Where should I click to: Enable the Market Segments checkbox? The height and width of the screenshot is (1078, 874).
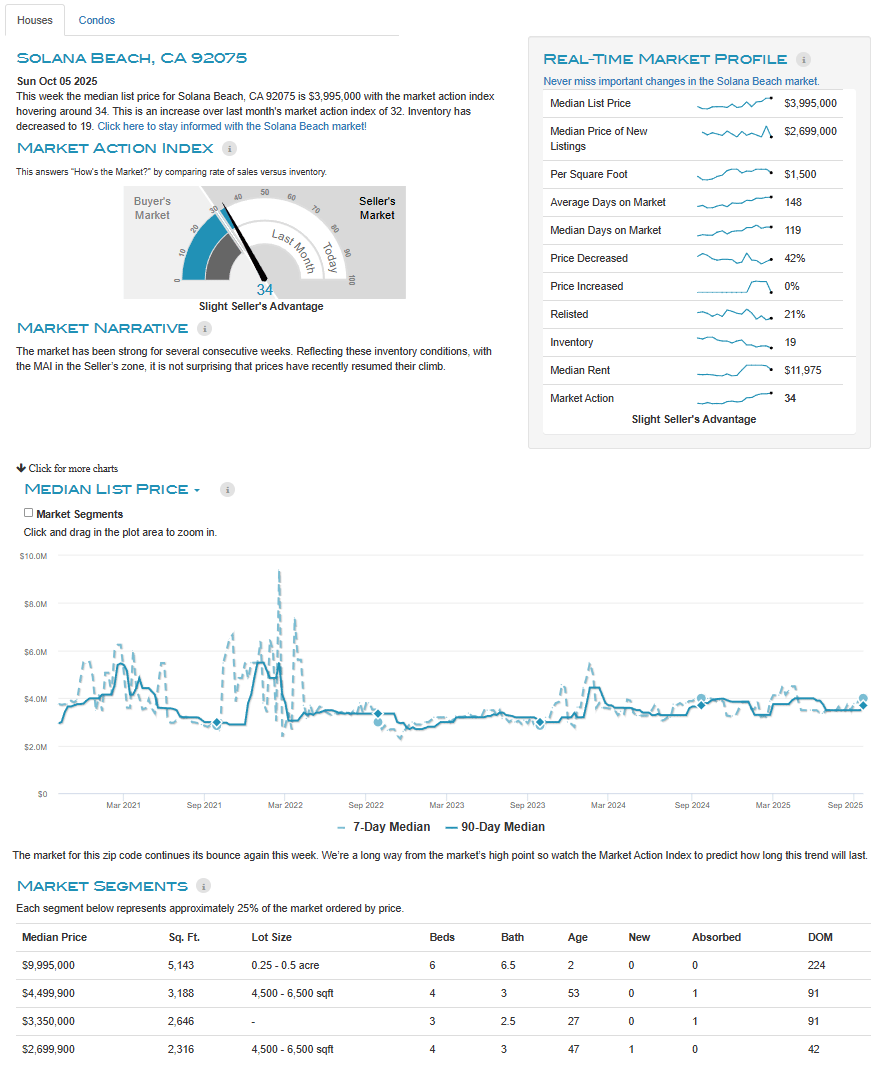(28, 513)
